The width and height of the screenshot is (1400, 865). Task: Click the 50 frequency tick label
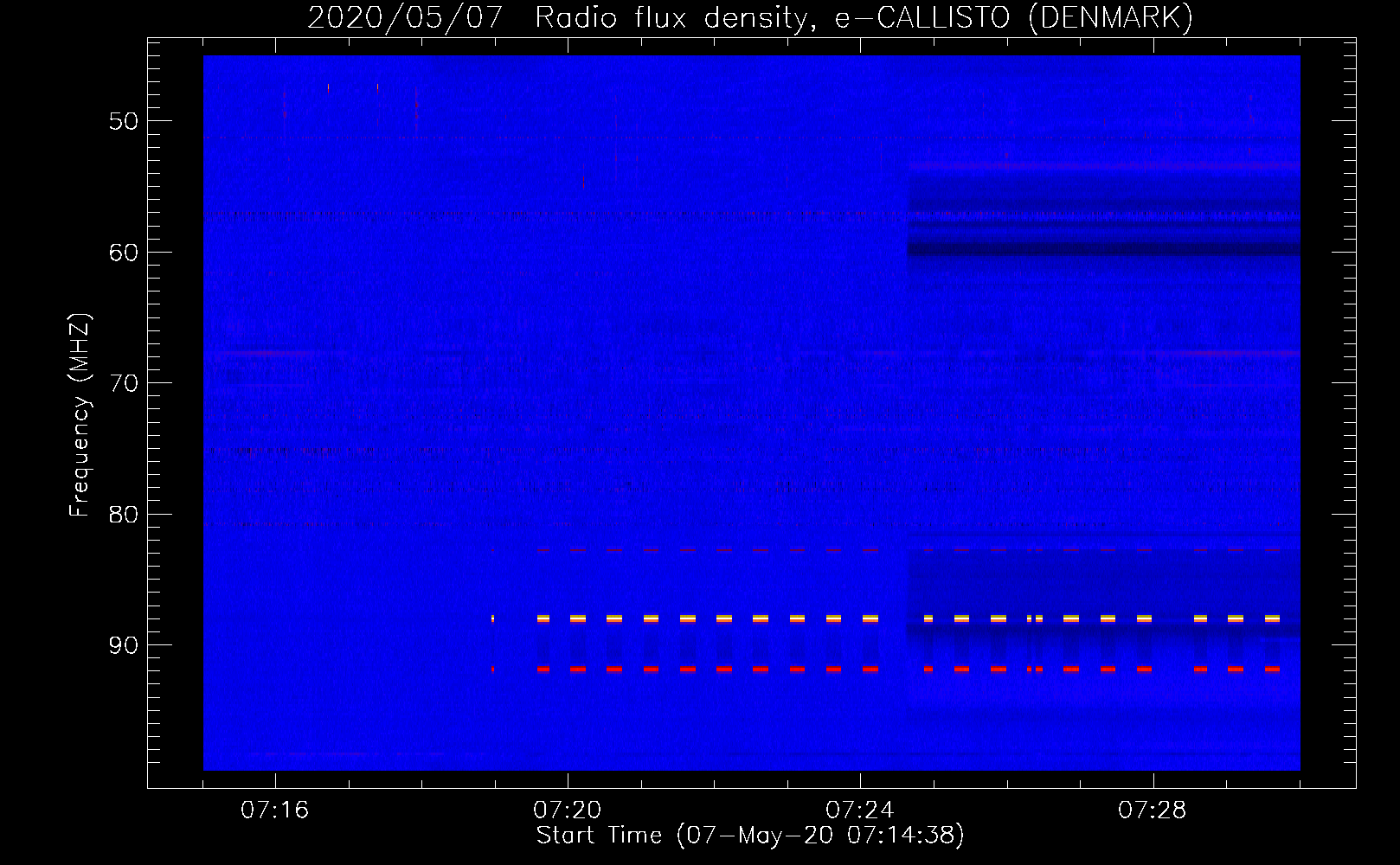coord(124,121)
